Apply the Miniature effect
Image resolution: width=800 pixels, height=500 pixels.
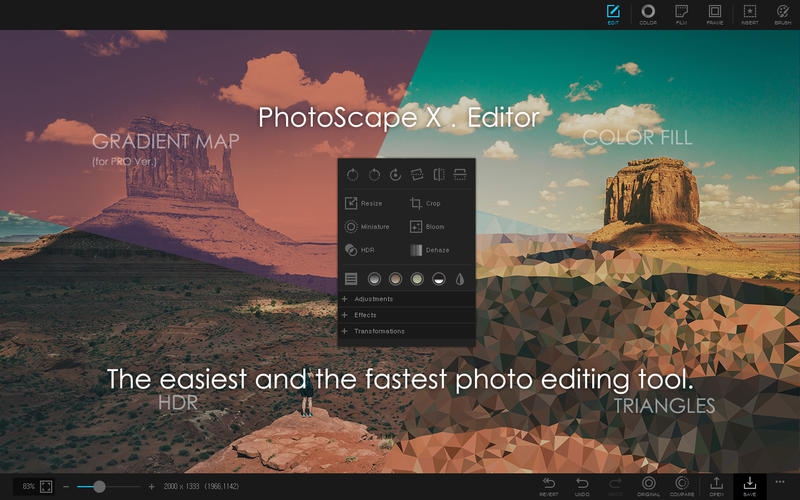pyautogui.click(x=367, y=227)
